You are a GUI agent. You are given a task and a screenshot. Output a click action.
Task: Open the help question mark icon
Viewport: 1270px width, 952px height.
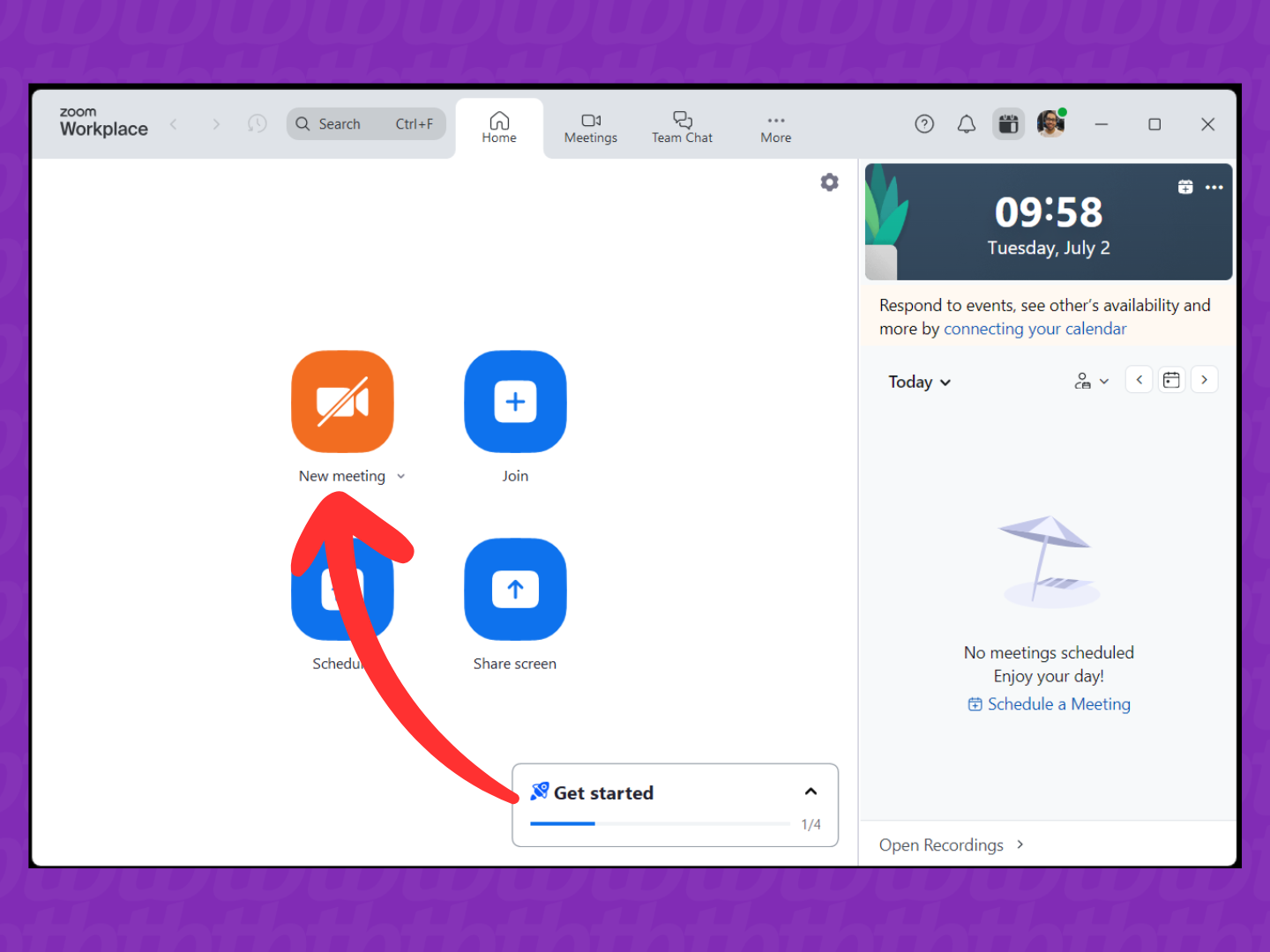click(924, 124)
